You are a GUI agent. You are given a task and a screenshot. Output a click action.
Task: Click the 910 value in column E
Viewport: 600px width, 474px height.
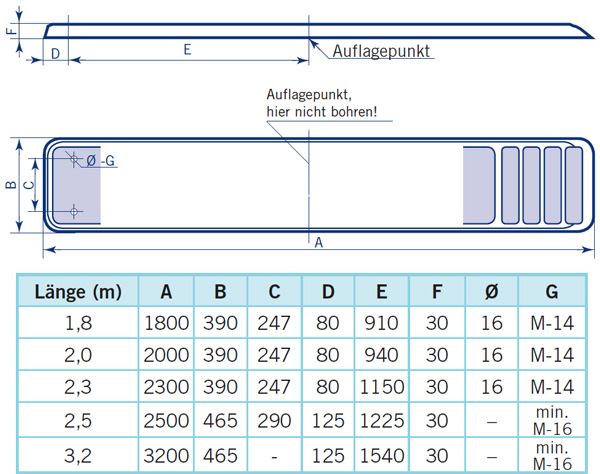click(x=381, y=324)
